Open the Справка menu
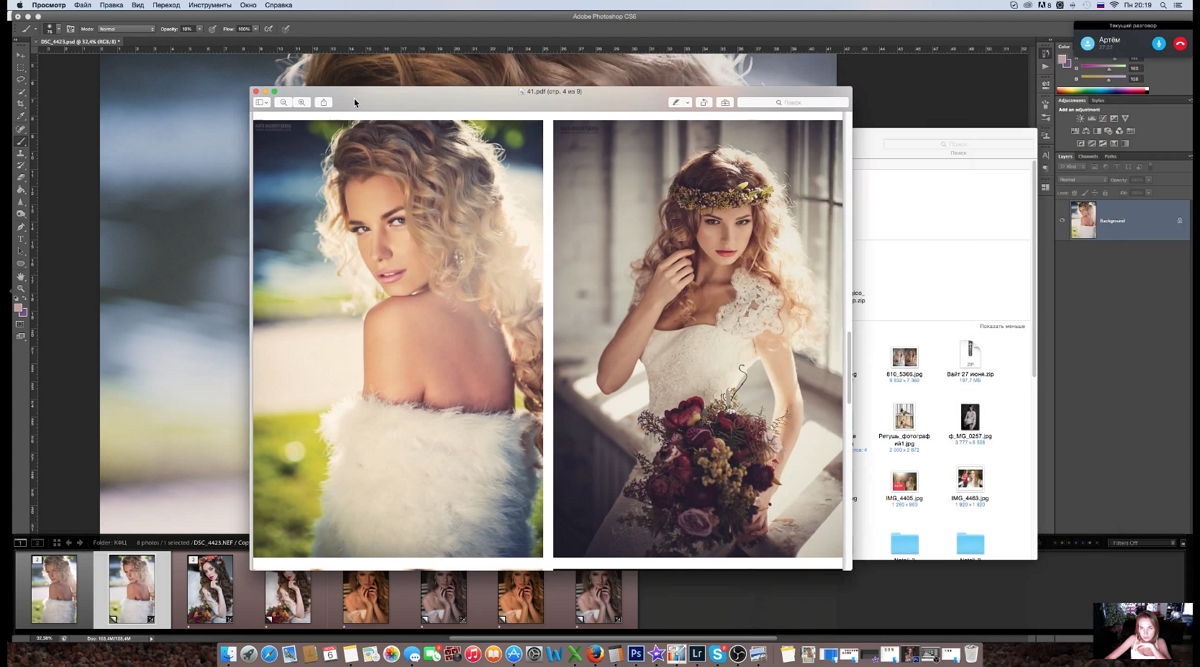Viewport: 1200px width, 667px height. 278,5
